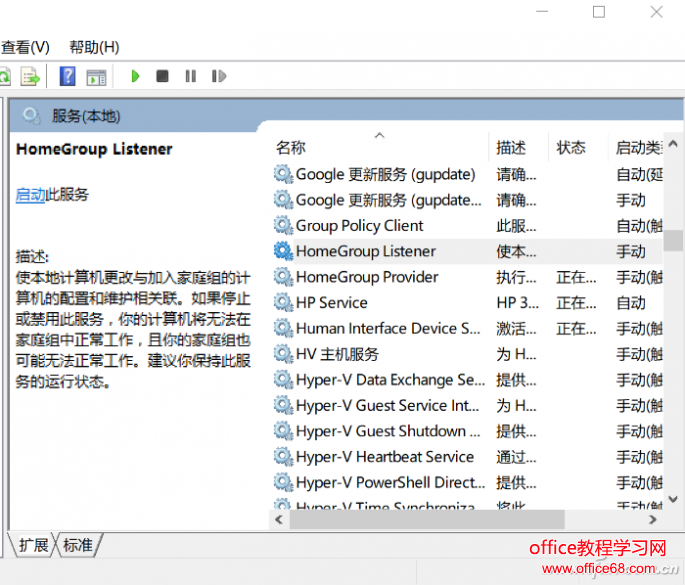The width and height of the screenshot is (685, 585).
Task: Click vertical scrollbar down arrow
Action: click(673, 499)
